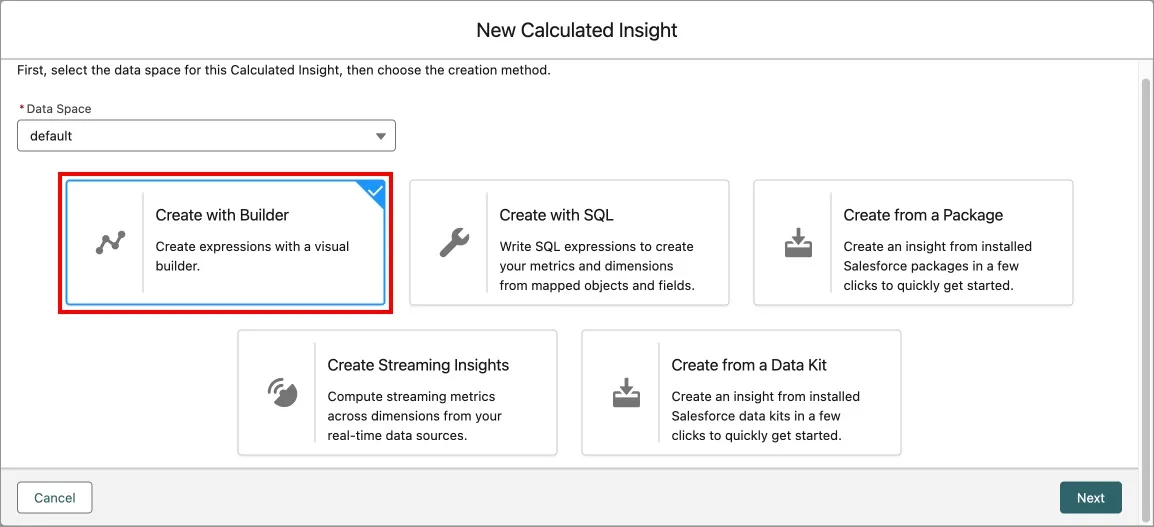Click the Create from a Data Kit icon
The width and height of the screenshot is (1154, 527).
[x=626, y=393]
